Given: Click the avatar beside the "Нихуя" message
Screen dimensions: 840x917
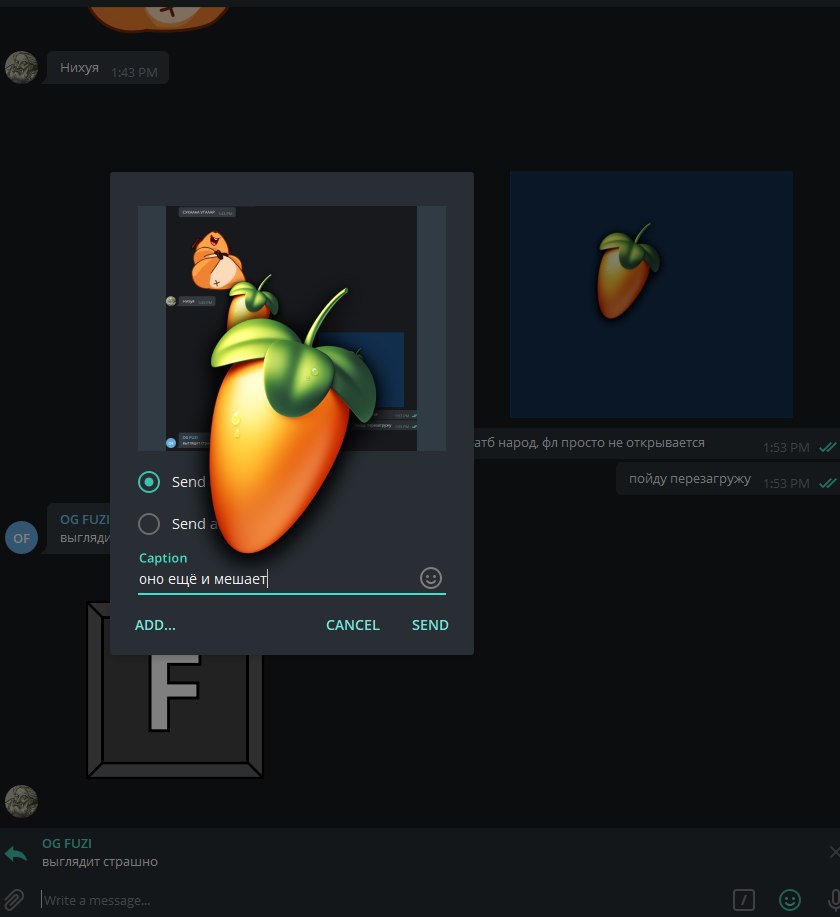Looking at the screenshot, I should 21,67.
